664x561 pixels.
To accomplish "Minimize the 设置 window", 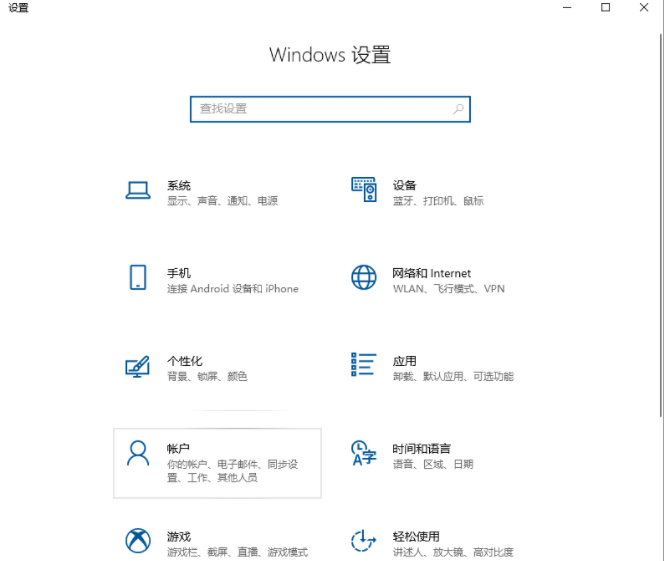I will (x=567, y=8).
